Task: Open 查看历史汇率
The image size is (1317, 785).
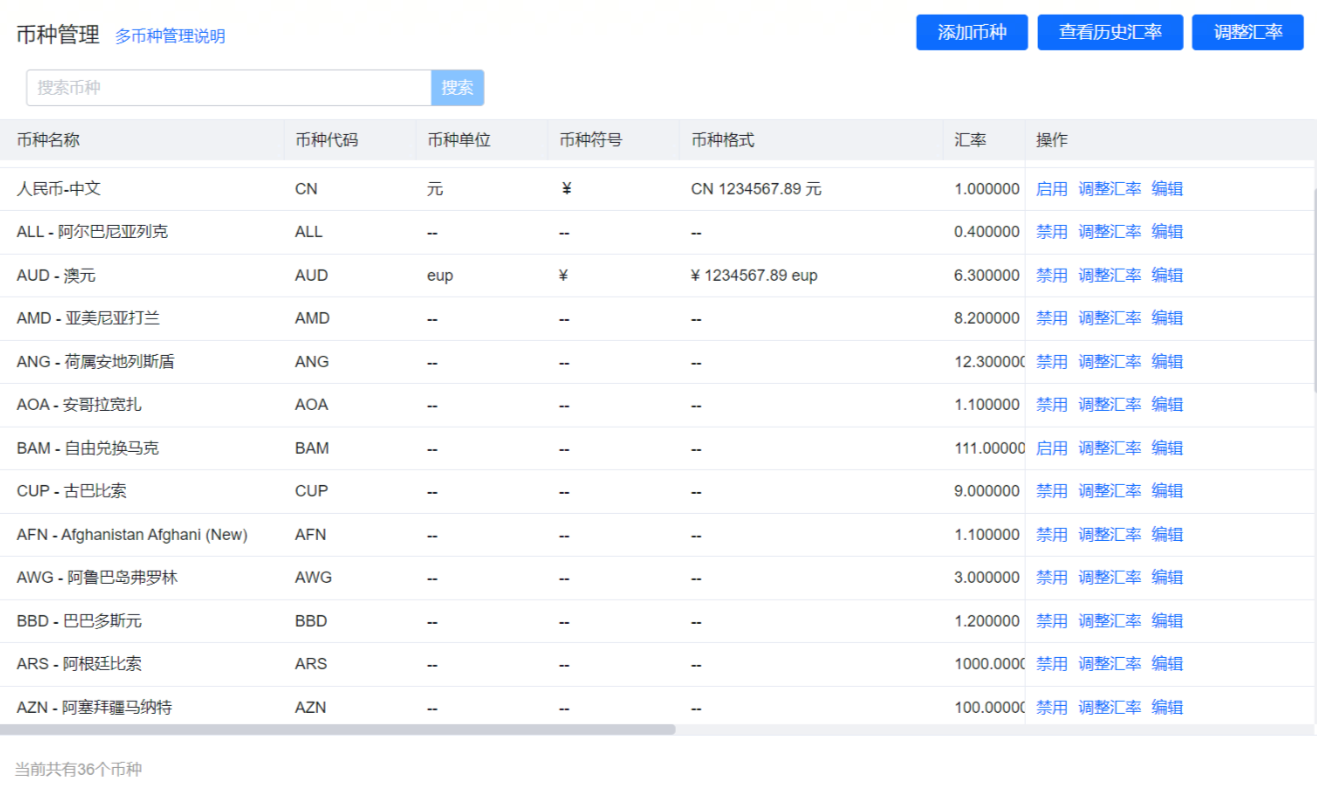Action: [x=1110, y=32]
